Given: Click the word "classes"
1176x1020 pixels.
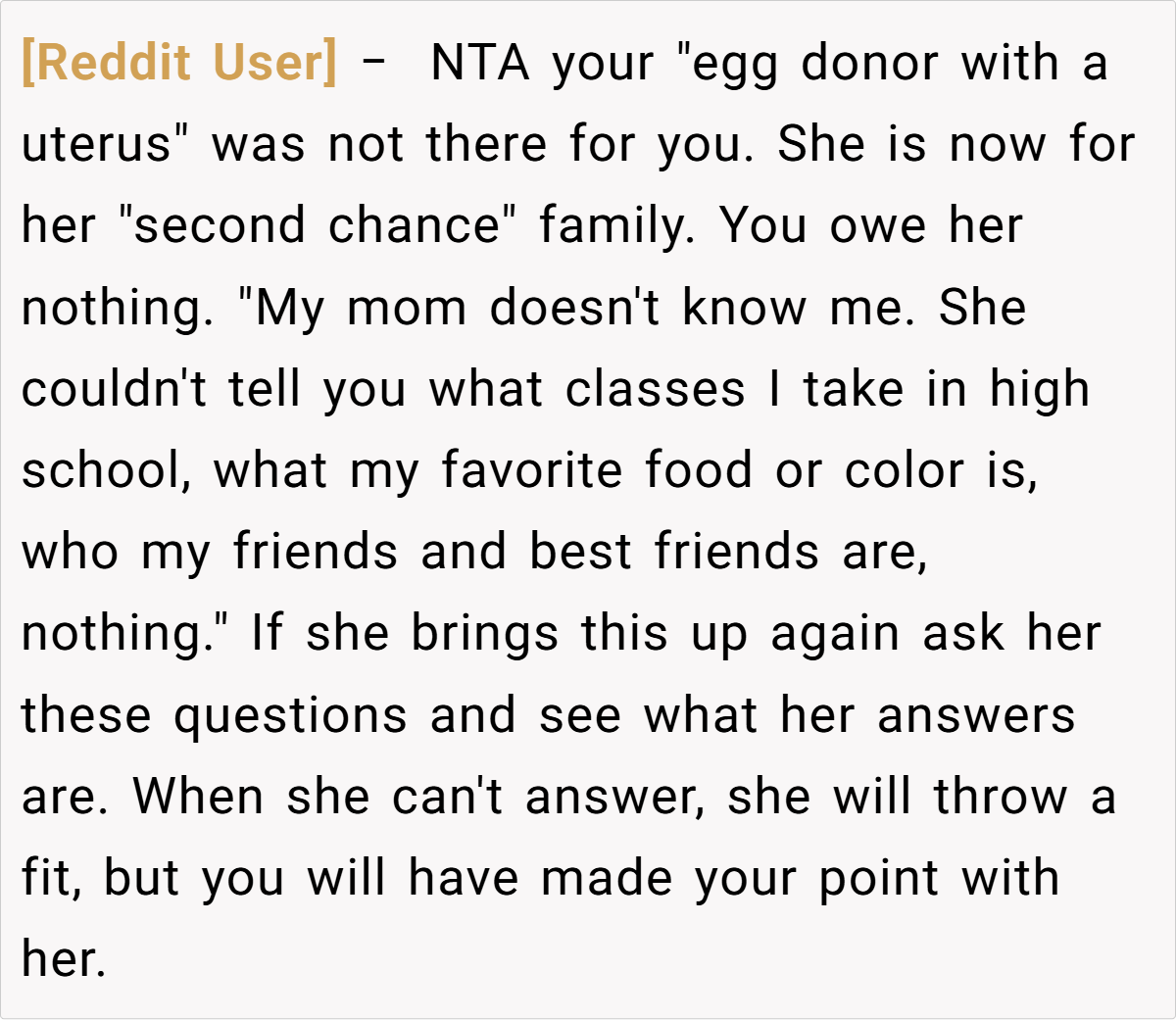Looking at the screenshot, I should pos(656,390).
